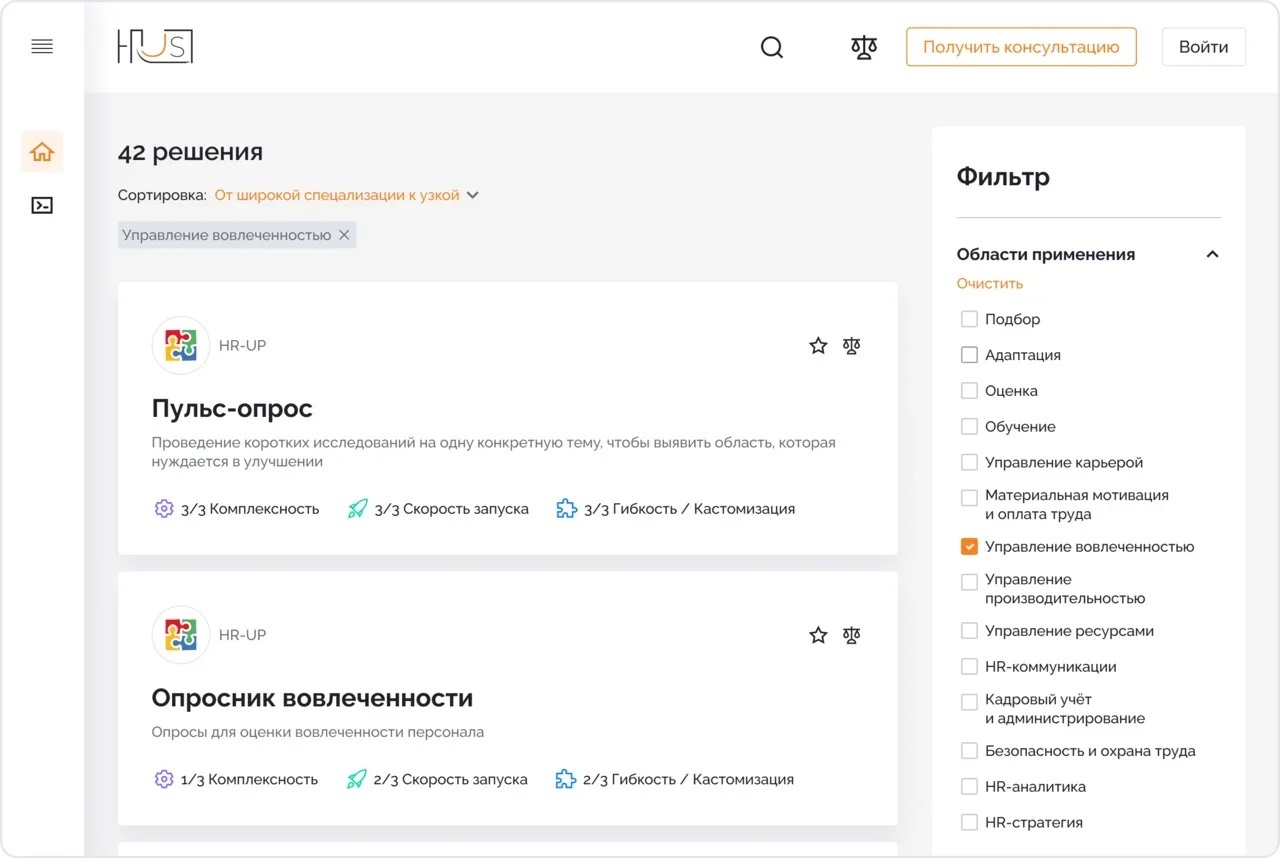This screenshot has width=1280, height=858.
Task: Click the Войти button
Action: point(1203,47)
